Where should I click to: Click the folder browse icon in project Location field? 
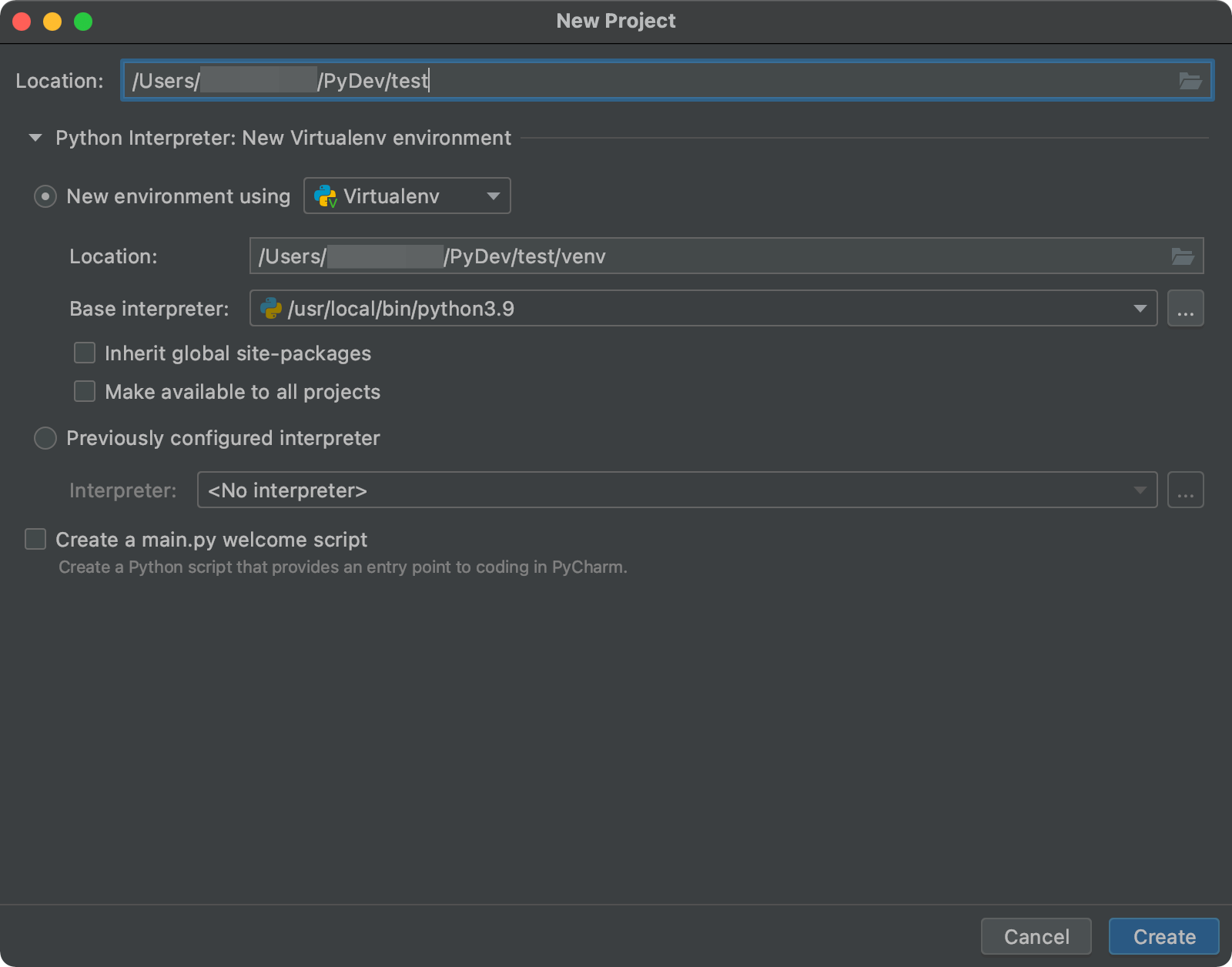pyautogui.click(x=1190, y=81)
